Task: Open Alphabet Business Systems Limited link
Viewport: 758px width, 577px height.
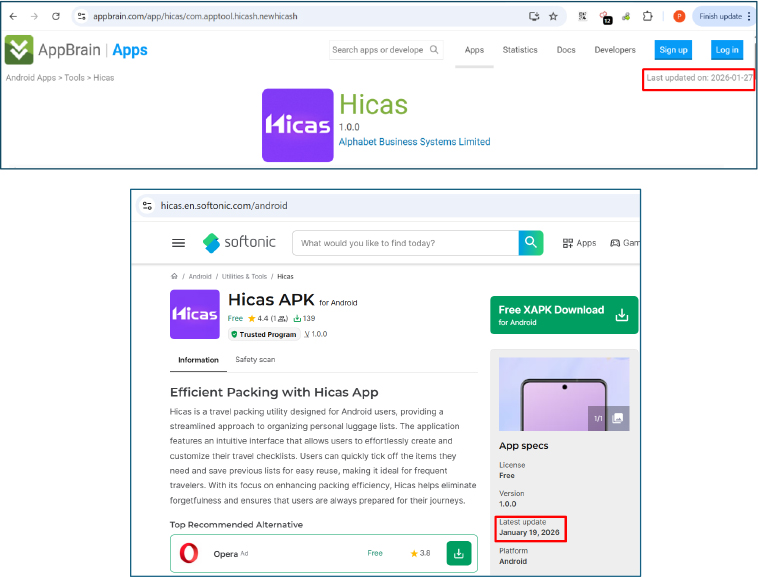Action: coord(414,142)
